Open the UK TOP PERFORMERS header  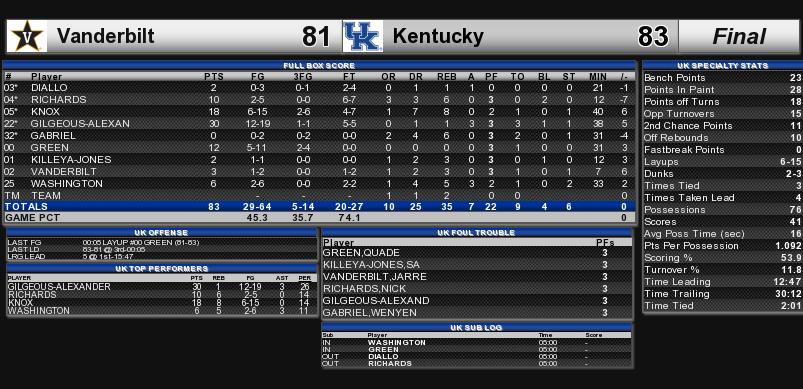click(x=162, y=269)
